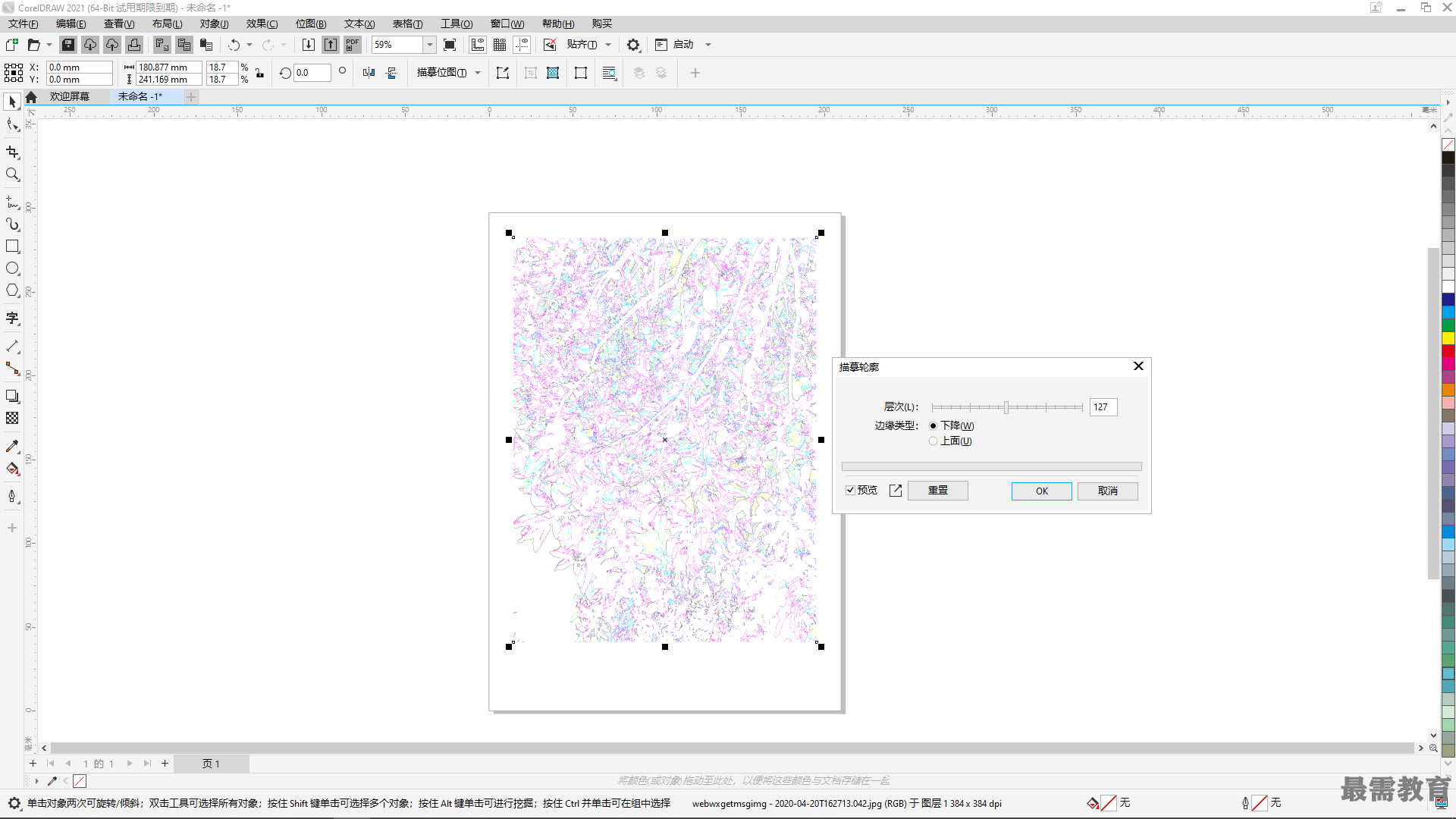Viewport: 1456px width, 819px height.
Task: Click the rotation angle input field
Action: [312, 73]
